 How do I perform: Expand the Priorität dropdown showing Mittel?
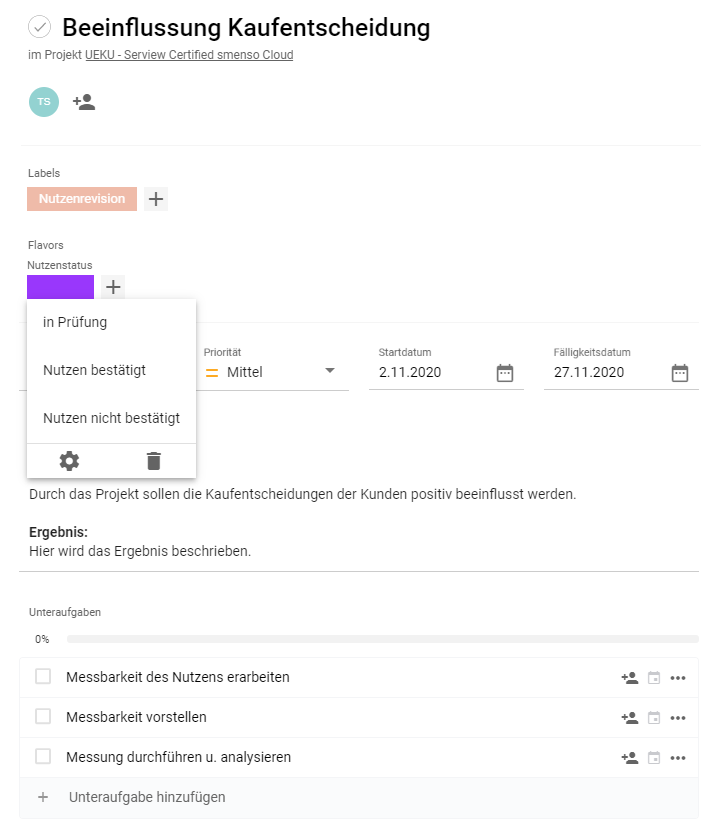click(x=329, y=372)
